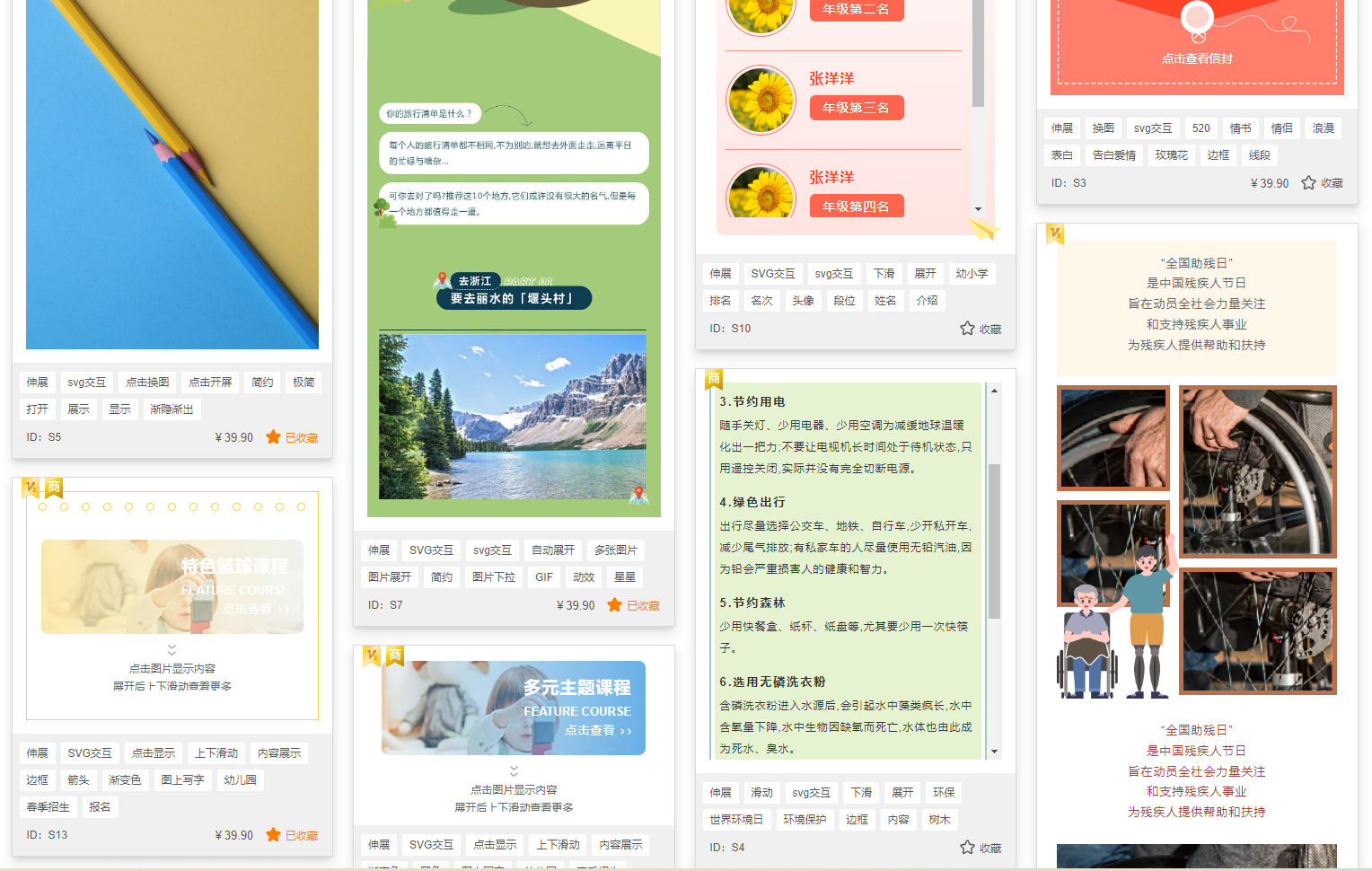Image resolution: width=1372 pixels, height=871 pixels.
Task: Click the 商 badge on card ID S7
Action: point(395,655)
